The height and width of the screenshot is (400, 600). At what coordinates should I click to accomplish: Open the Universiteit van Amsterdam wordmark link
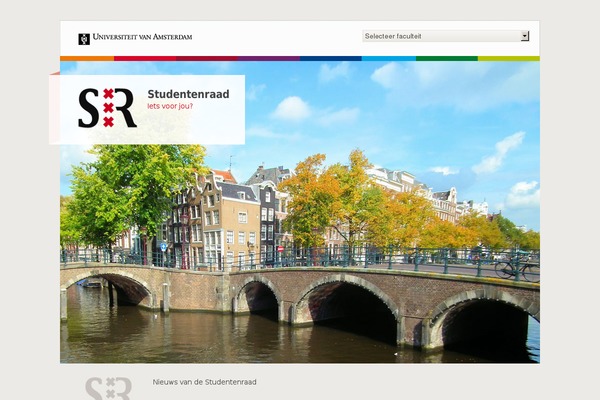click(x=142, y=37)
